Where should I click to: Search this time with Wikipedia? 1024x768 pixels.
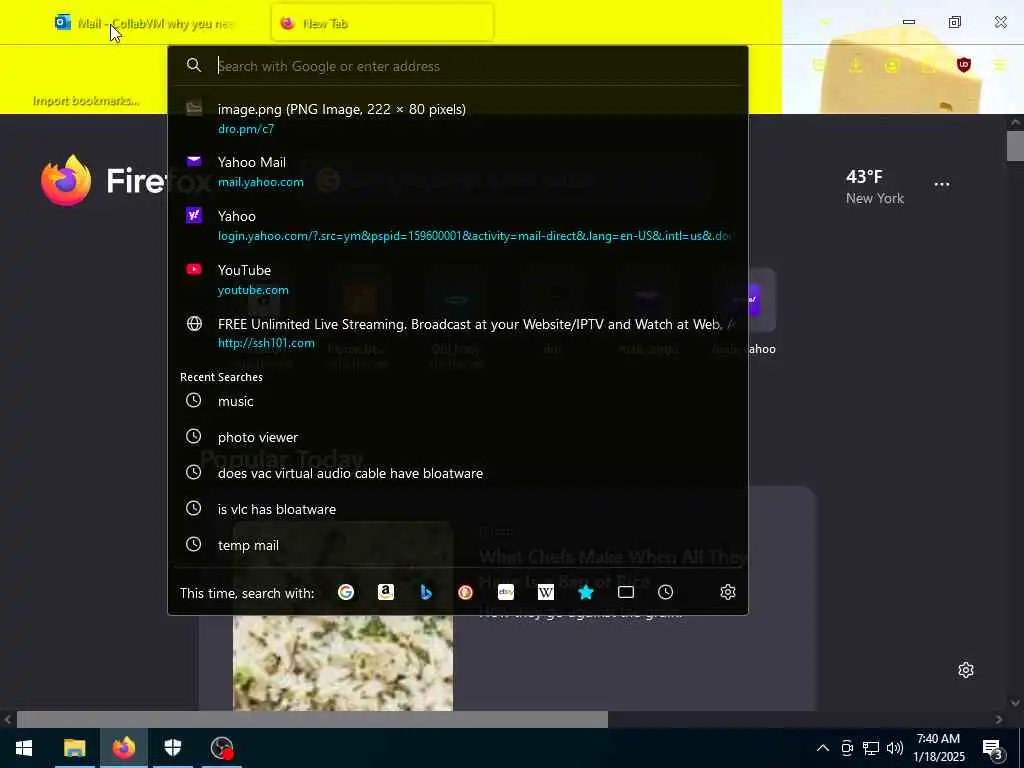546,592
